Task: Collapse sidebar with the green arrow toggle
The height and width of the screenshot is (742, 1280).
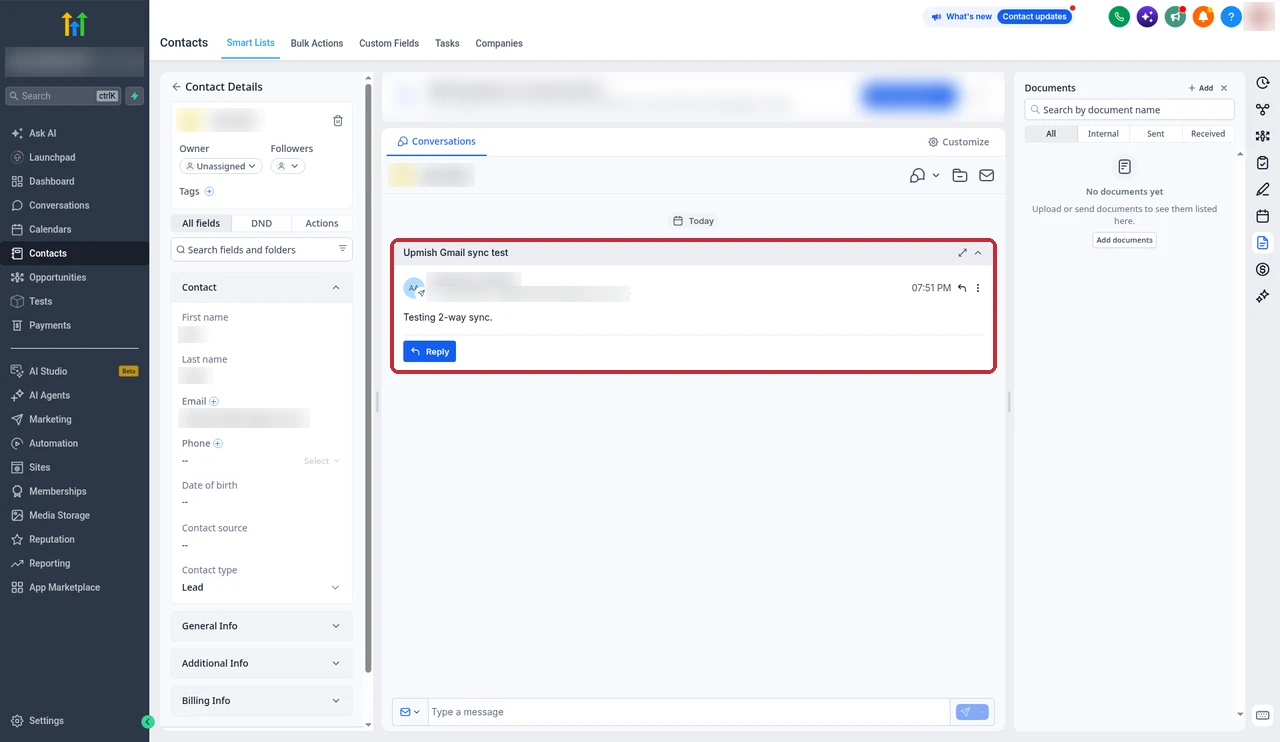Action: pyautogui.click(x=148, y=722)
